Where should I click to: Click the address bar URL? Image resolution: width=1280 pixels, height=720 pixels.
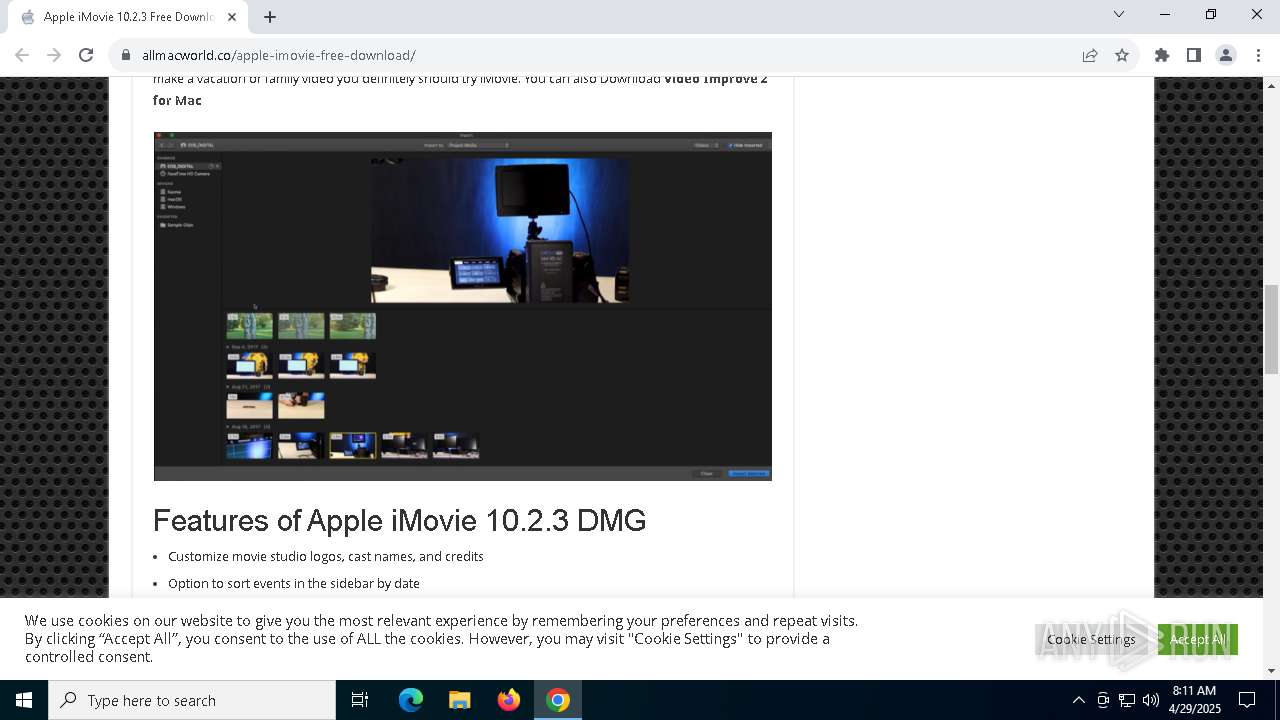tap(279, 55)
